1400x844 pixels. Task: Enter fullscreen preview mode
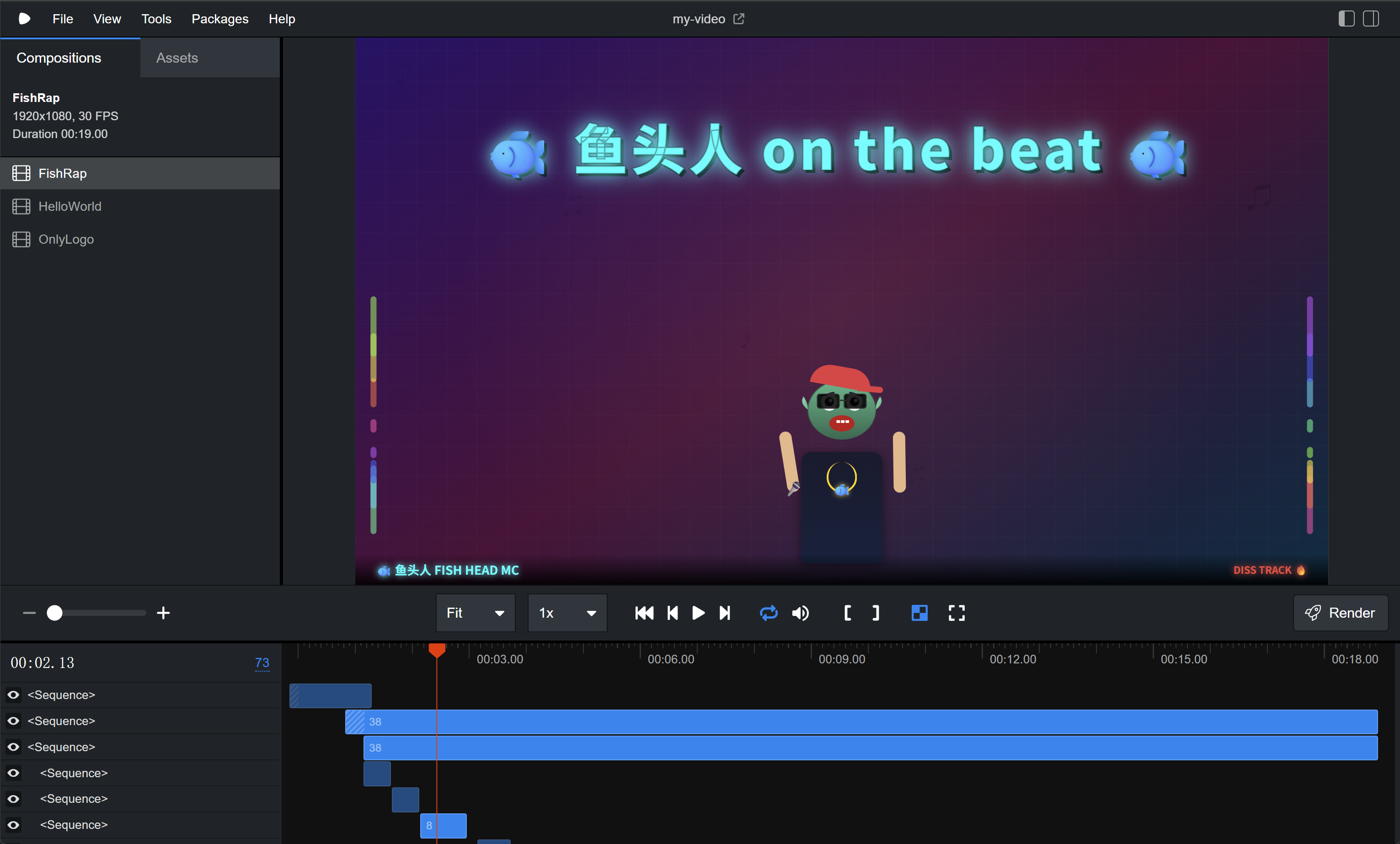click(956, 613)
